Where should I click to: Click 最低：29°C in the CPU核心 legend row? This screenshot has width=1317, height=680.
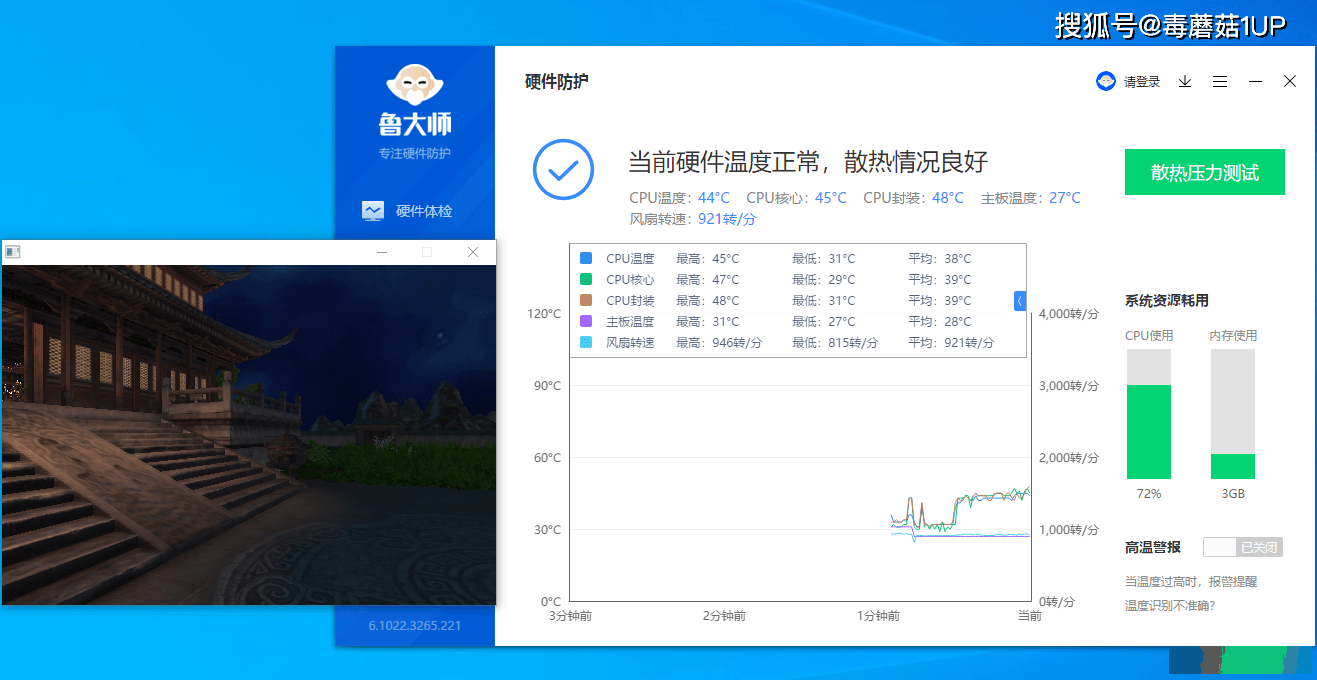point(824,279)
